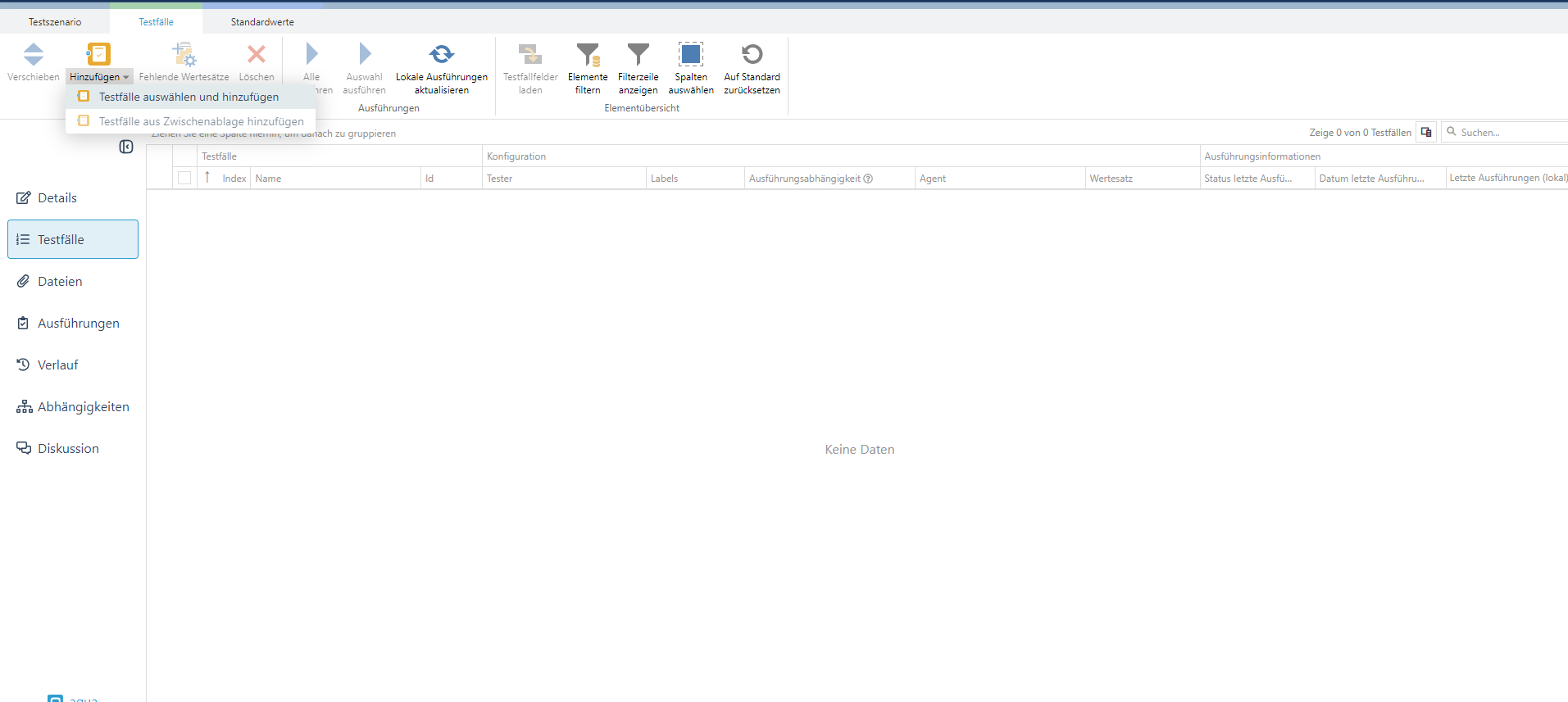Viewport: 1568px width, 702px height.
Task: Open the Spalten auswählen column chooser
Action: point(690,55)
